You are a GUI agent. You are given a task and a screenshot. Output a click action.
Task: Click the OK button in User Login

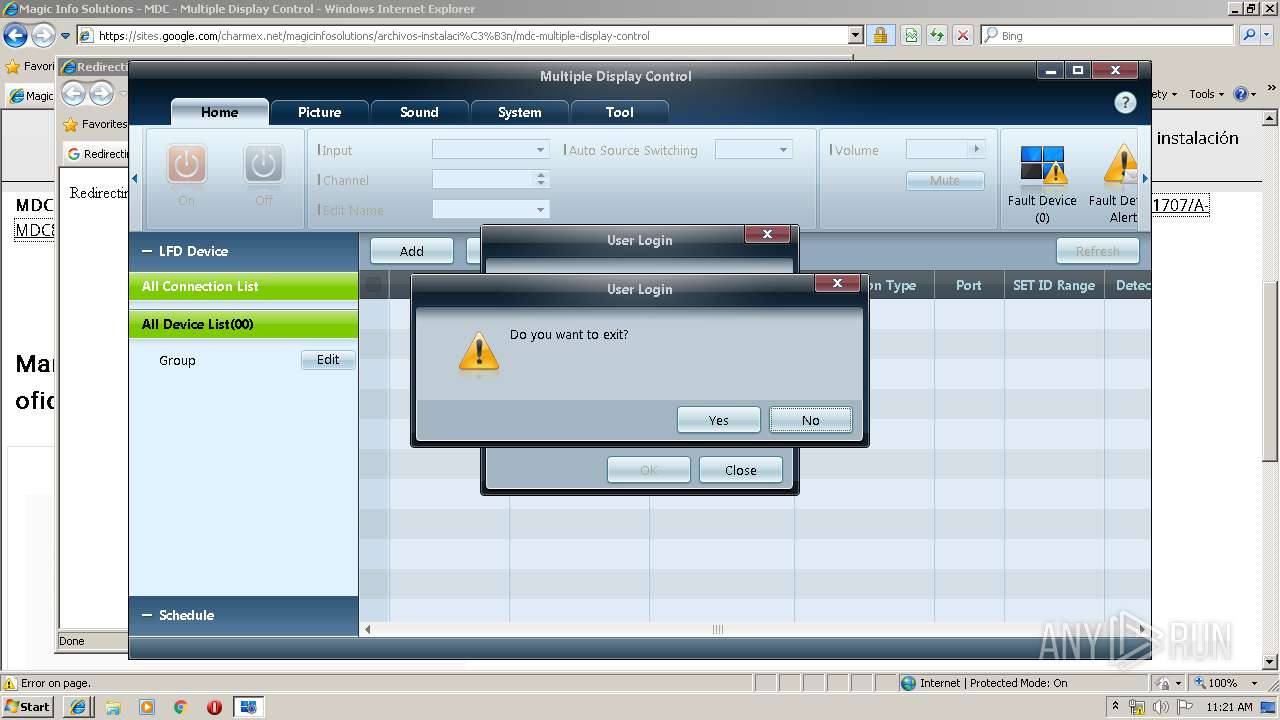click(649, 470)
